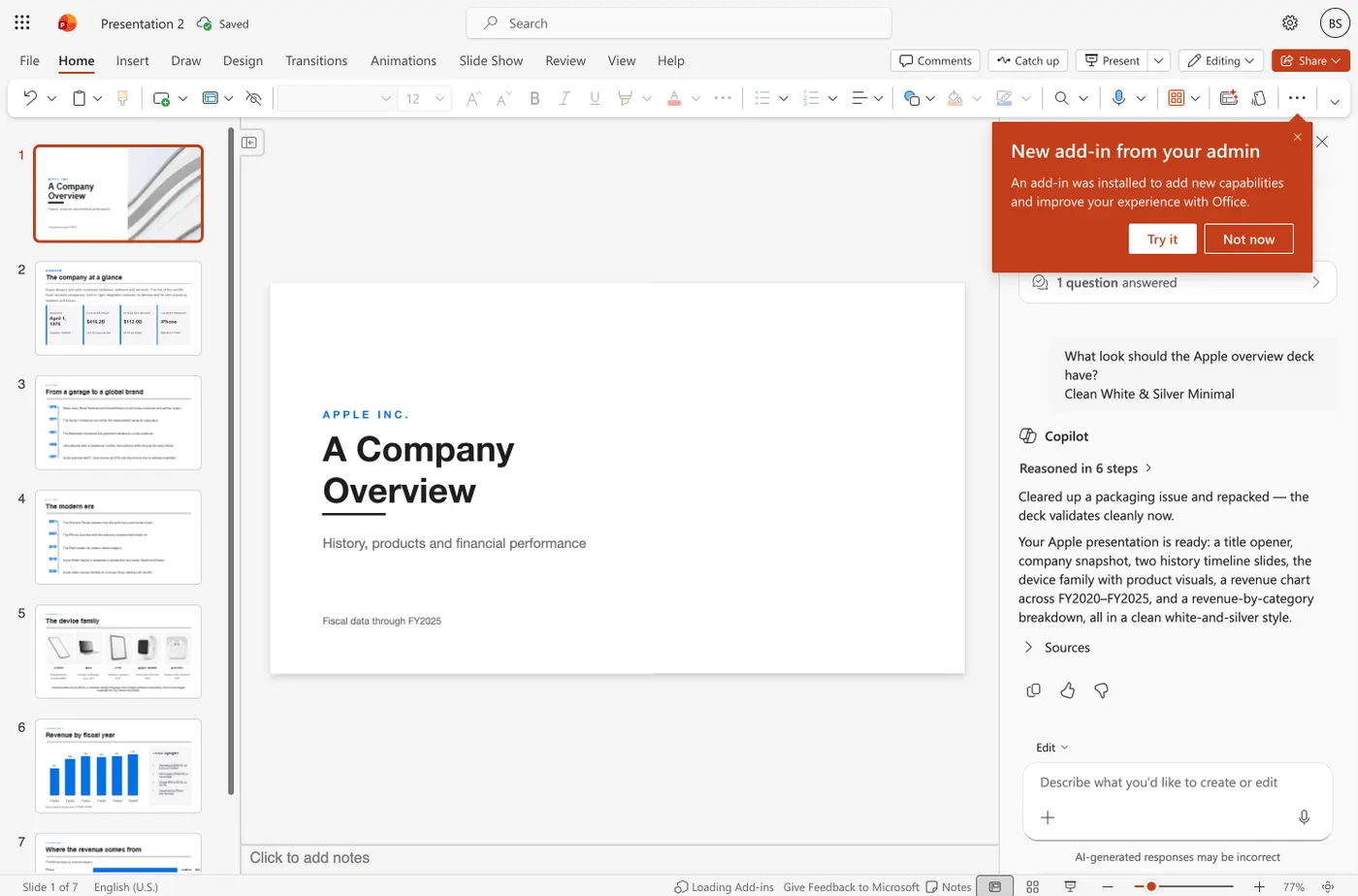Toggle underline formatting
1358x896 pixels.
(595, 98)
